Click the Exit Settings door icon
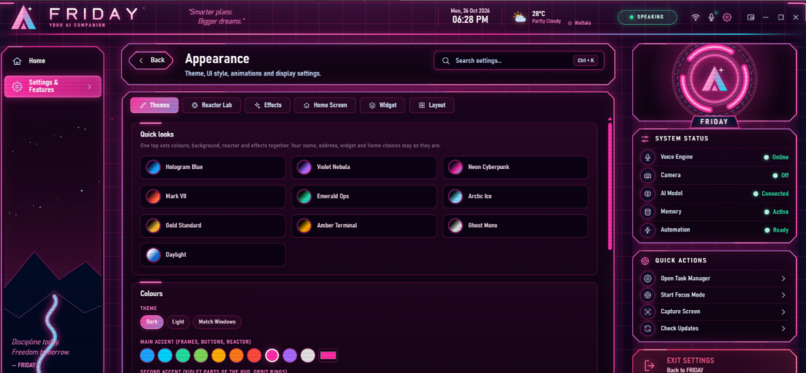The width and height of the screenshot is (806, 373). tap(649, 365)
